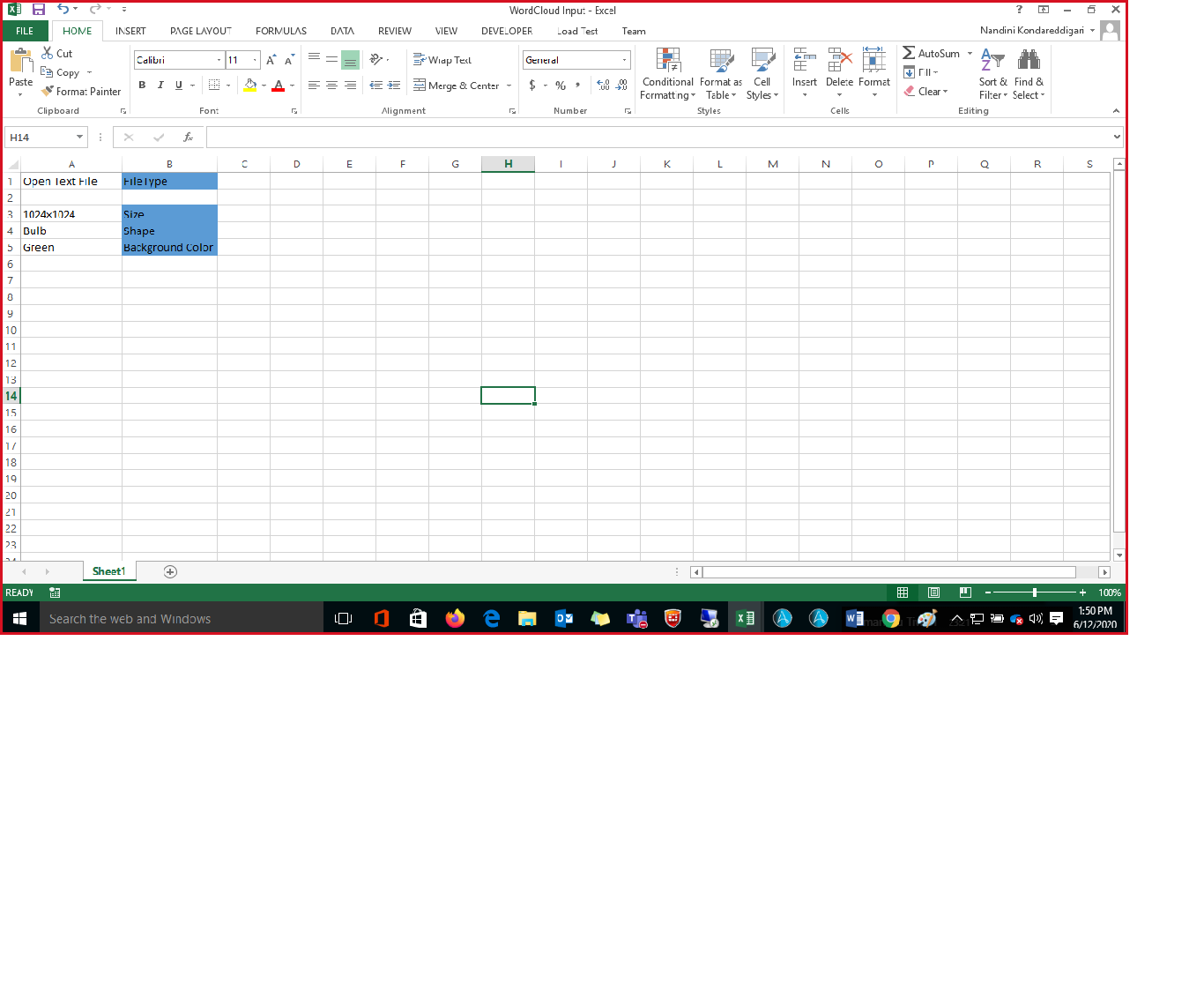
Task: Toggle Italic formatting
Action: (160, 86)
